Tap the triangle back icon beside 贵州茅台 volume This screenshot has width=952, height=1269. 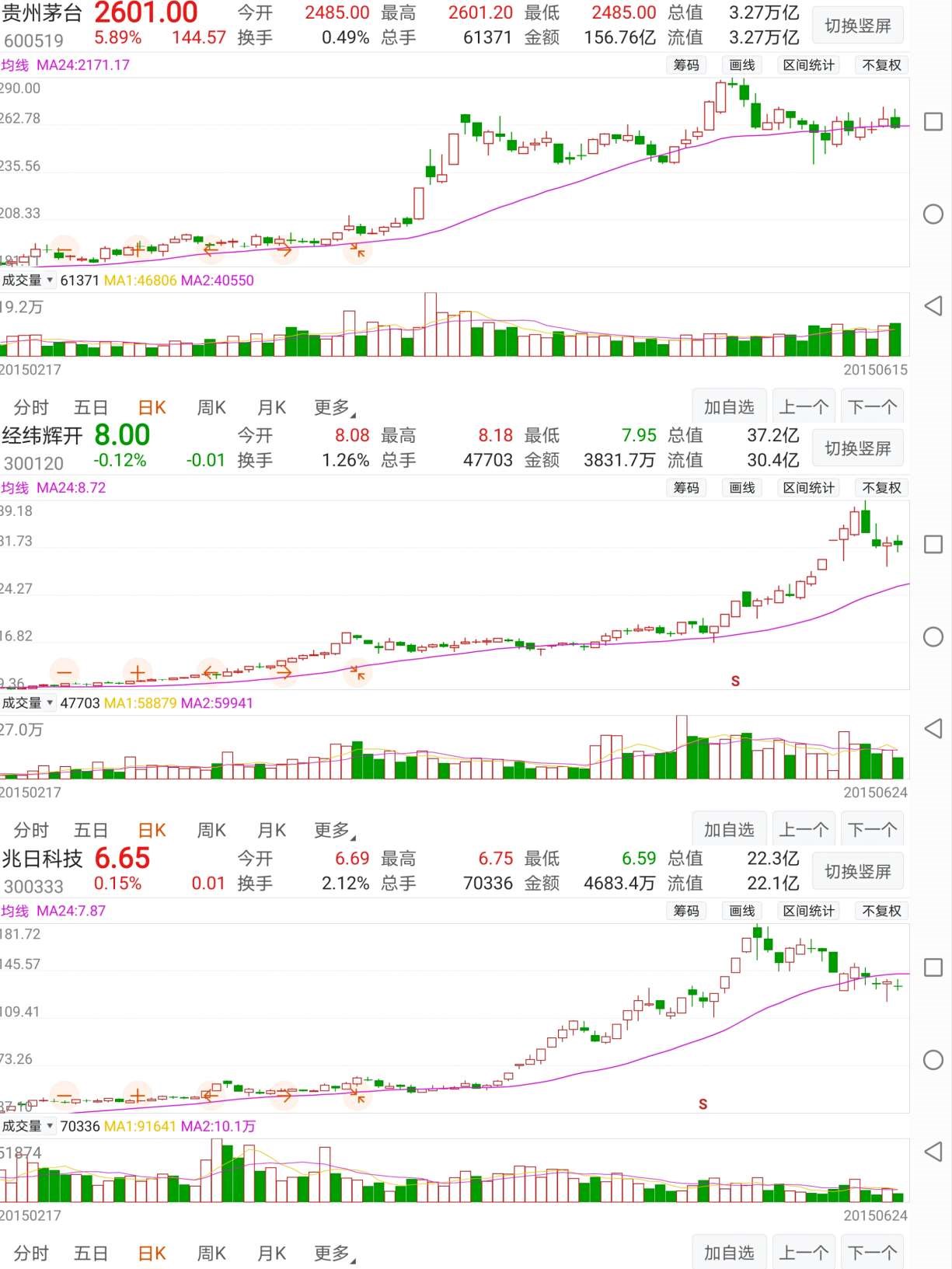(933, 306)
